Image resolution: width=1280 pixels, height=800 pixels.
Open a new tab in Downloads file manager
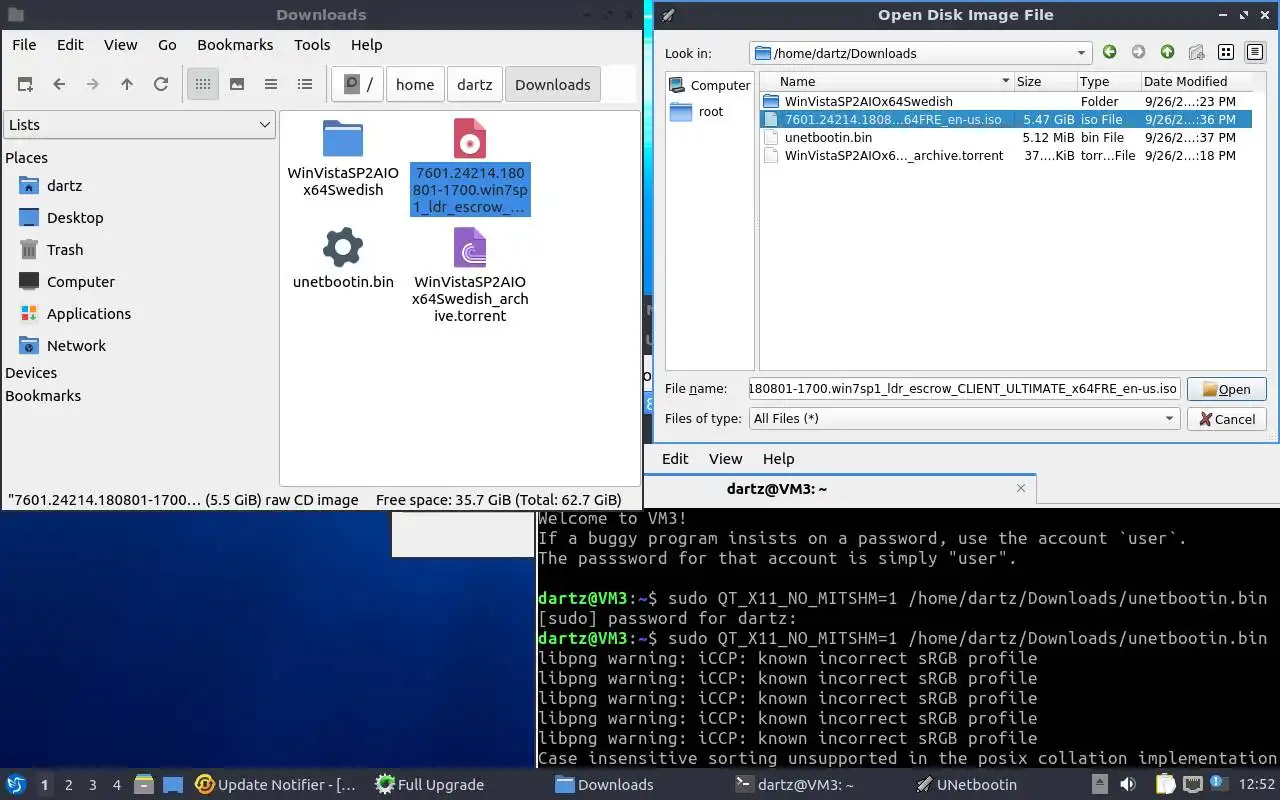(25, 85)
